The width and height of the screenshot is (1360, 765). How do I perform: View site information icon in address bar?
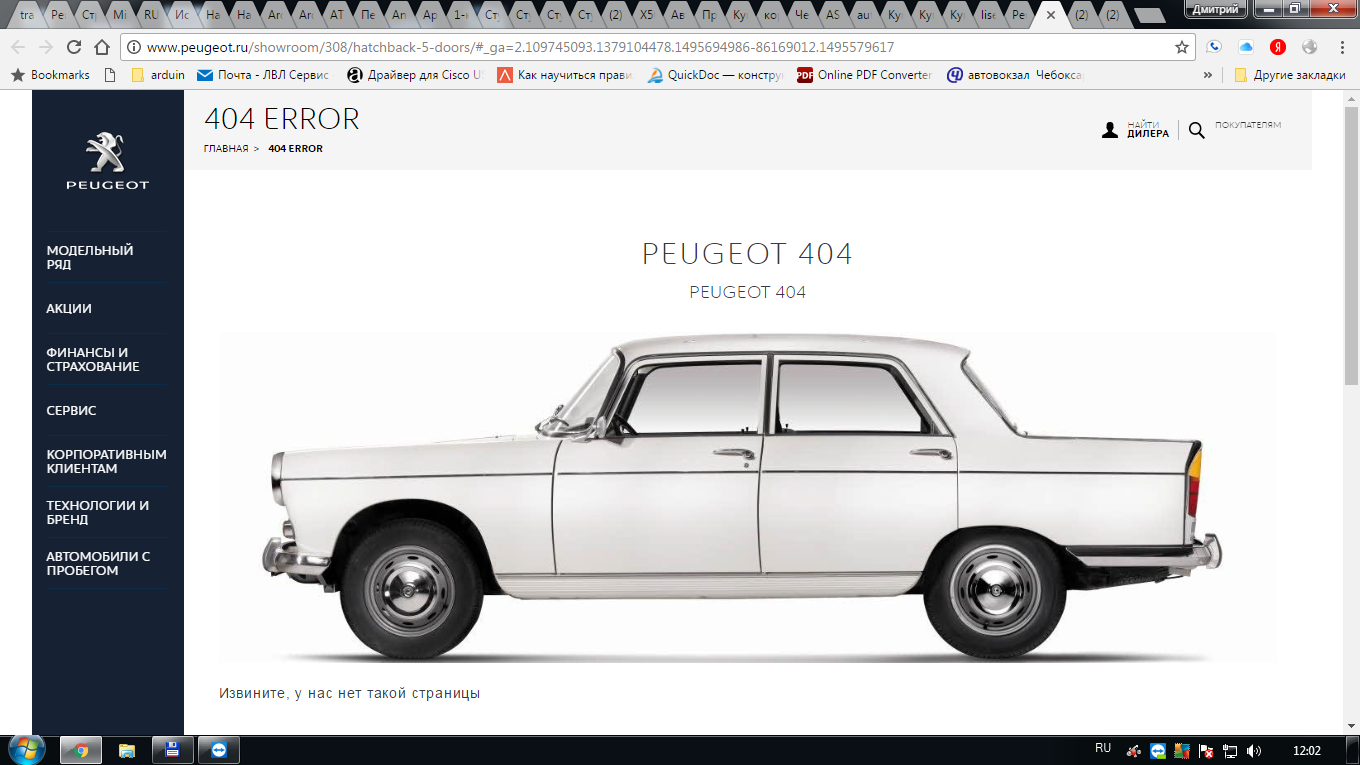coord(133,47)
